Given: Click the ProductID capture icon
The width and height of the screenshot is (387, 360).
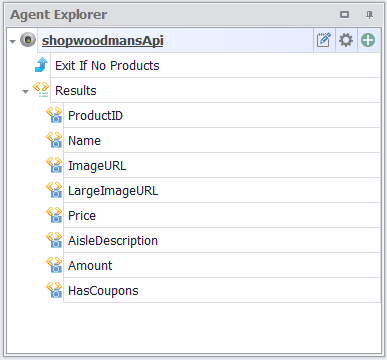Looking at the screenshot, I should tap(54, 115).
